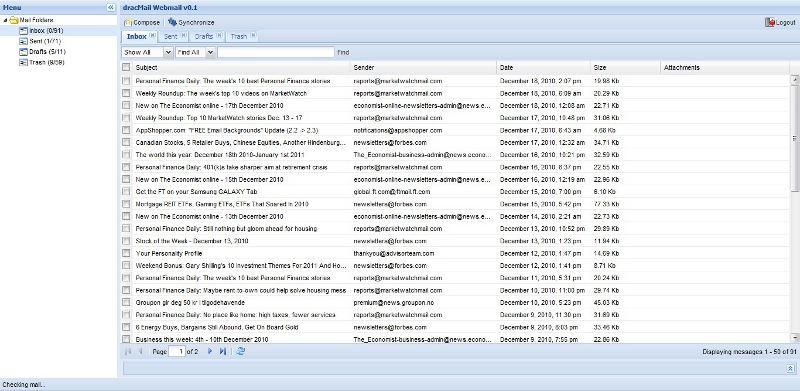Switch to the Inbox tab
800x391 pixels.
[136, 36]
